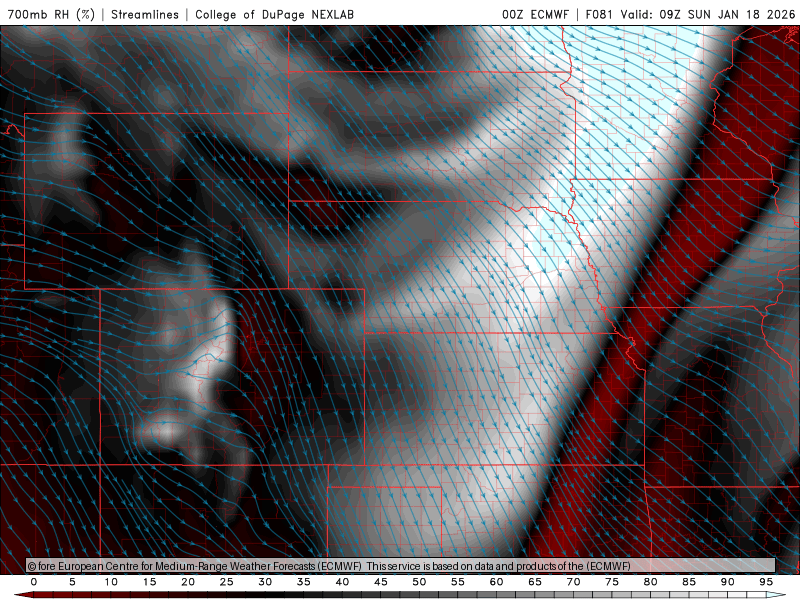800x600 pixels.
Task: Click the '5' value on color scale
Action: [x=72, y=582]
